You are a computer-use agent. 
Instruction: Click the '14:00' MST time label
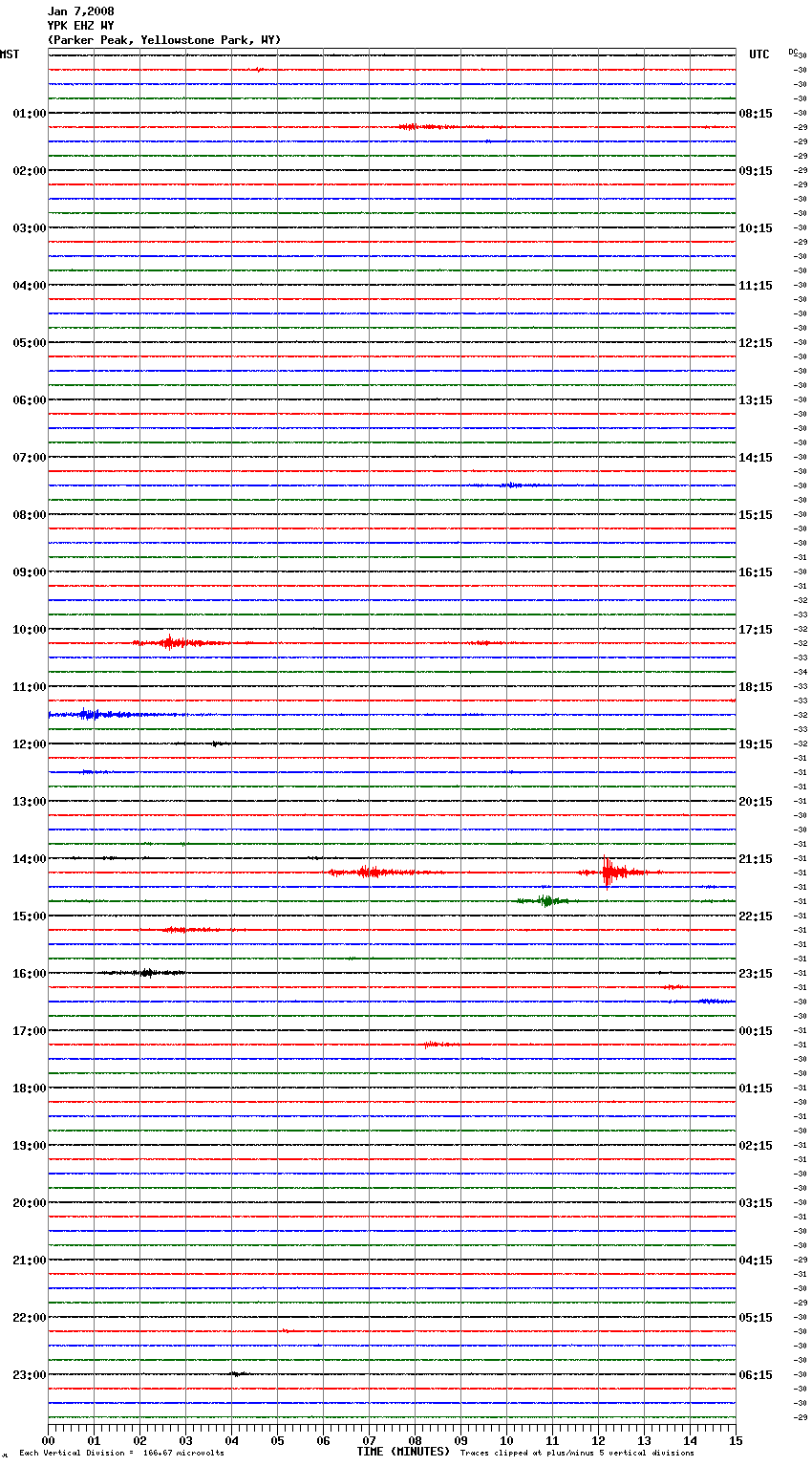tap(30, 859)
